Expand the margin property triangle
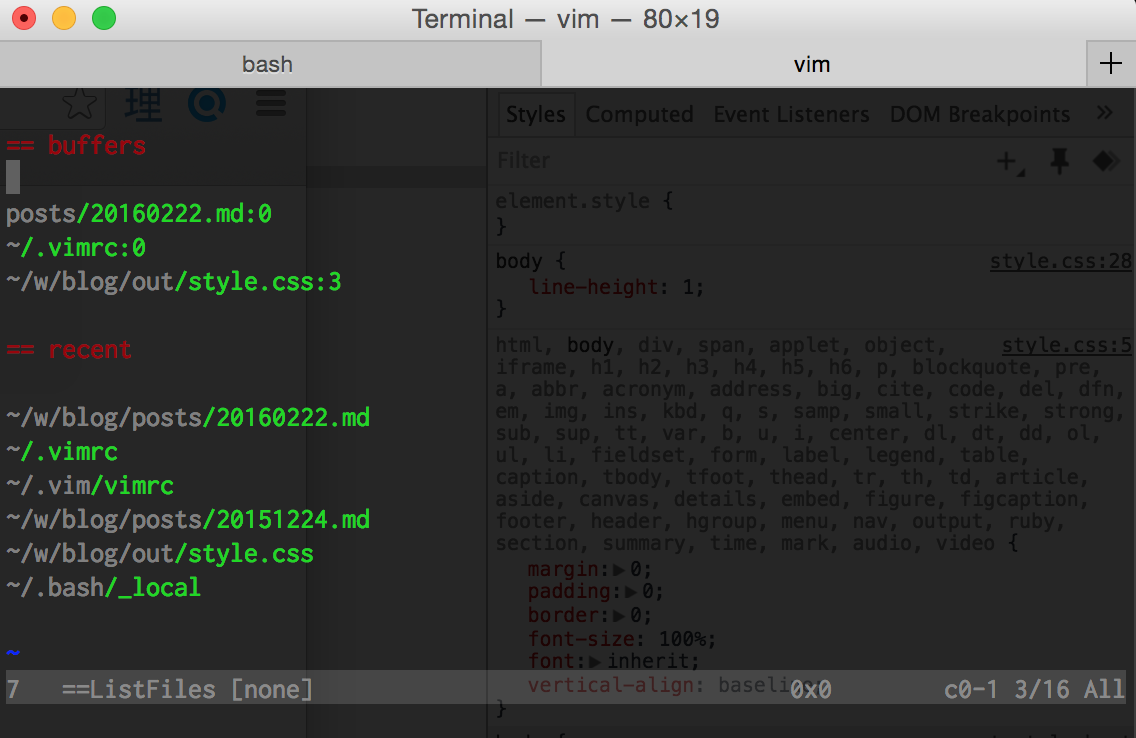 tap(619, 570)
